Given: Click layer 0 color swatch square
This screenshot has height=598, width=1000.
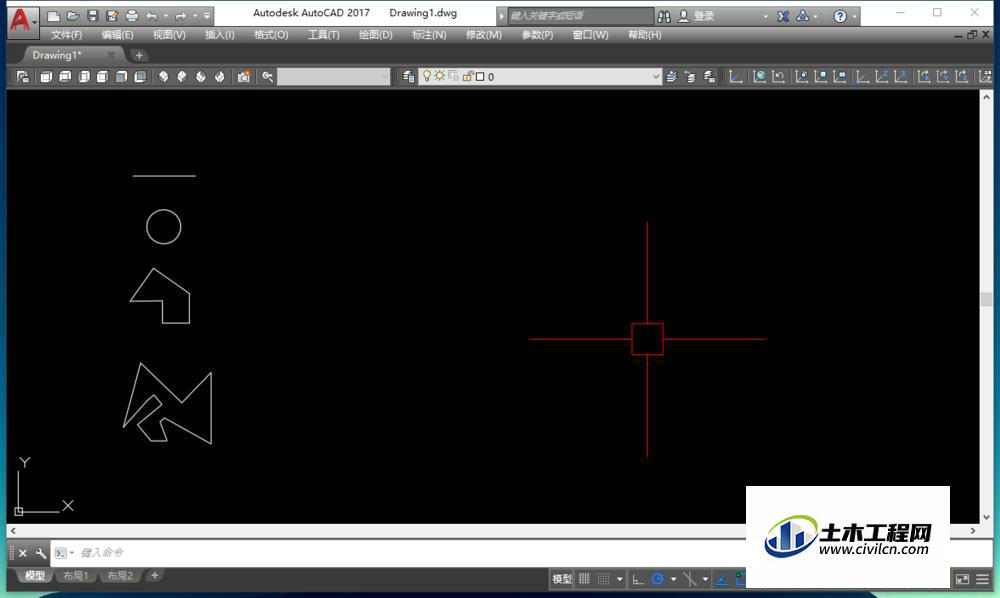Looking at the screenshot, I should pos(480,77).
